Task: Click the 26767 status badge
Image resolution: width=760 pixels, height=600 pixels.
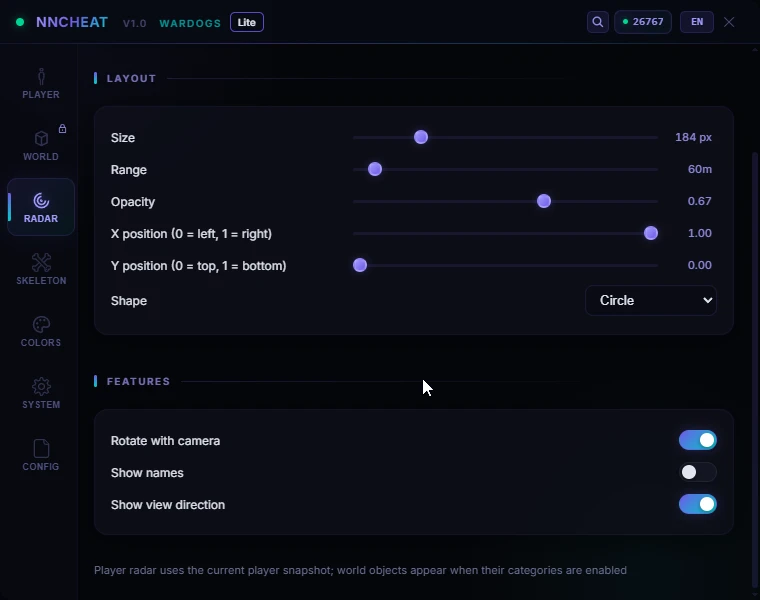Action: click(643, 22)
